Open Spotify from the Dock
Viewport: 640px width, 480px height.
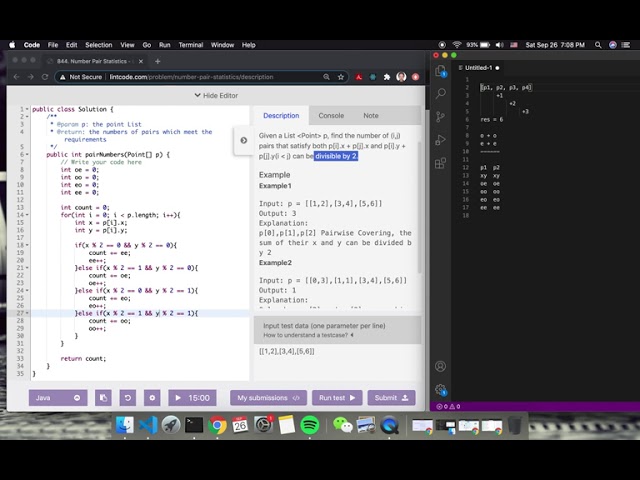(x=310, y=425)
